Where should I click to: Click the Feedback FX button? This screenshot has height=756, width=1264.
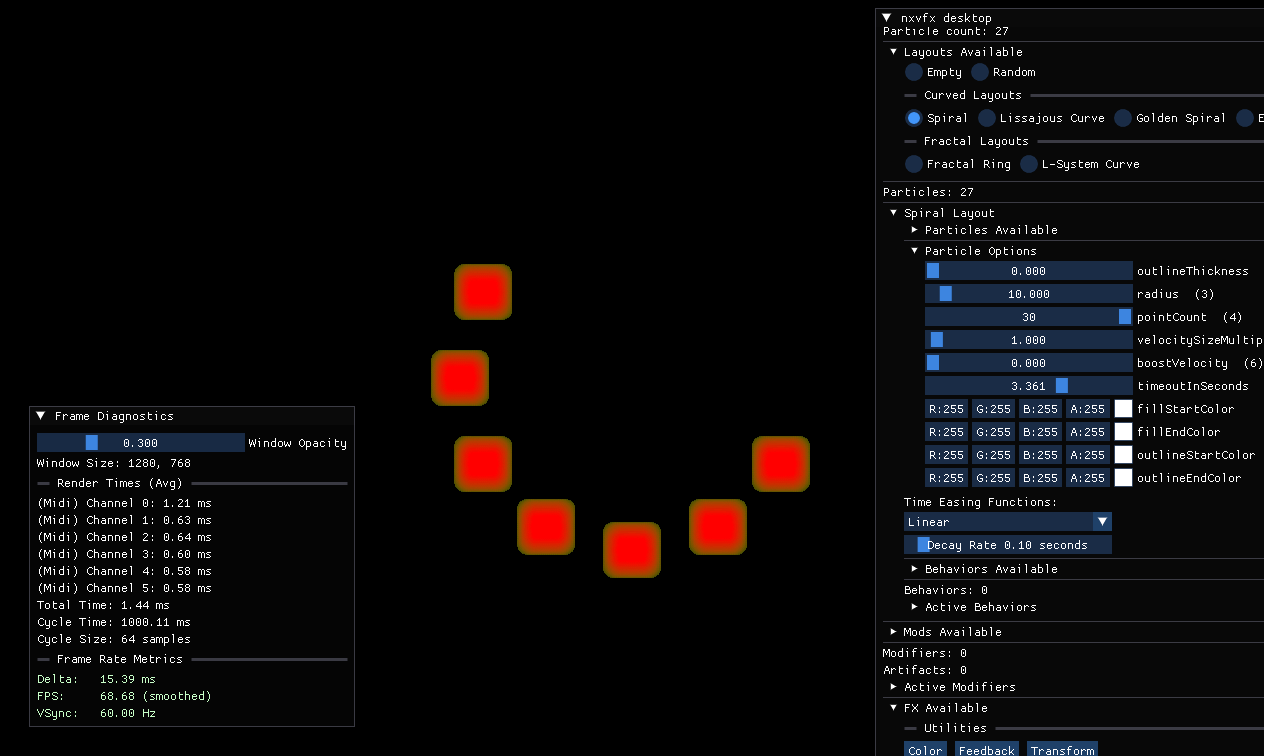(986, 750)
